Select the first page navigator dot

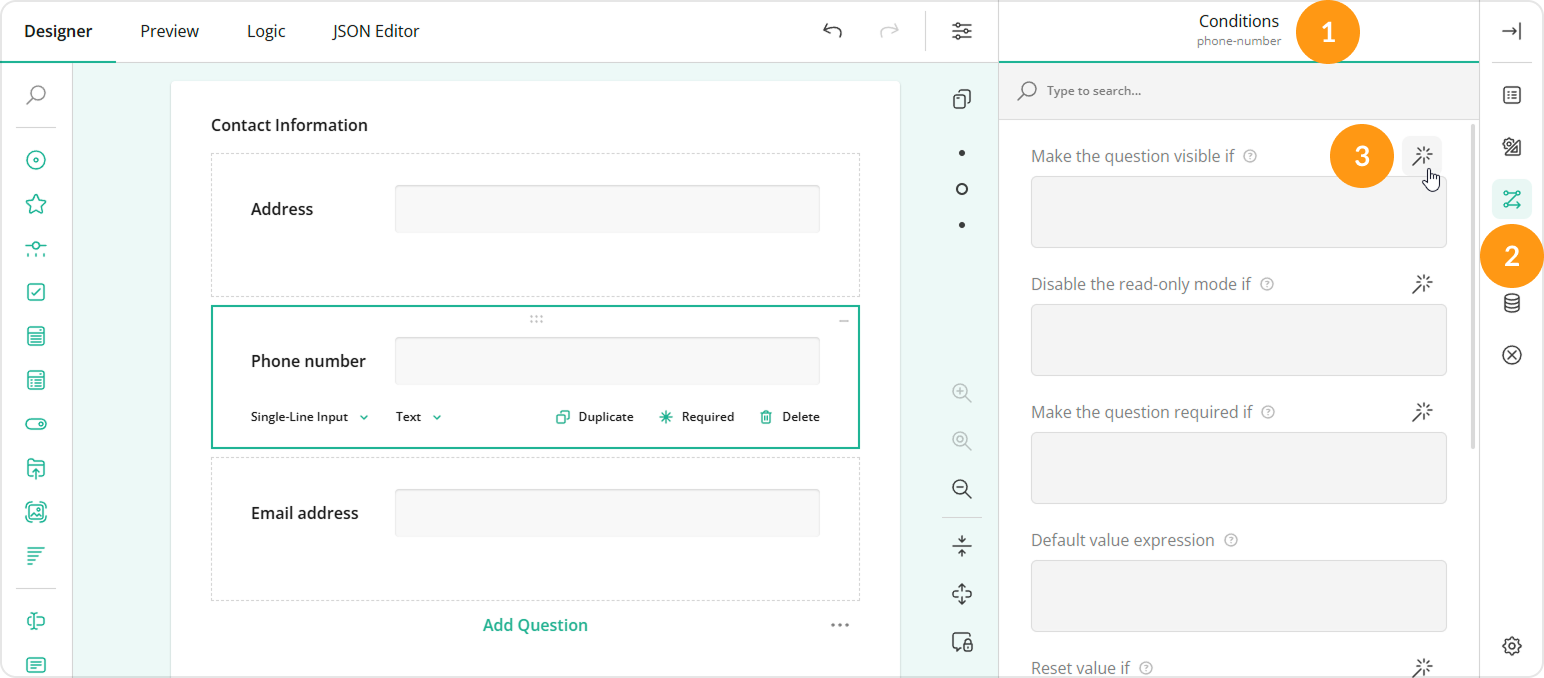[961, 152]
